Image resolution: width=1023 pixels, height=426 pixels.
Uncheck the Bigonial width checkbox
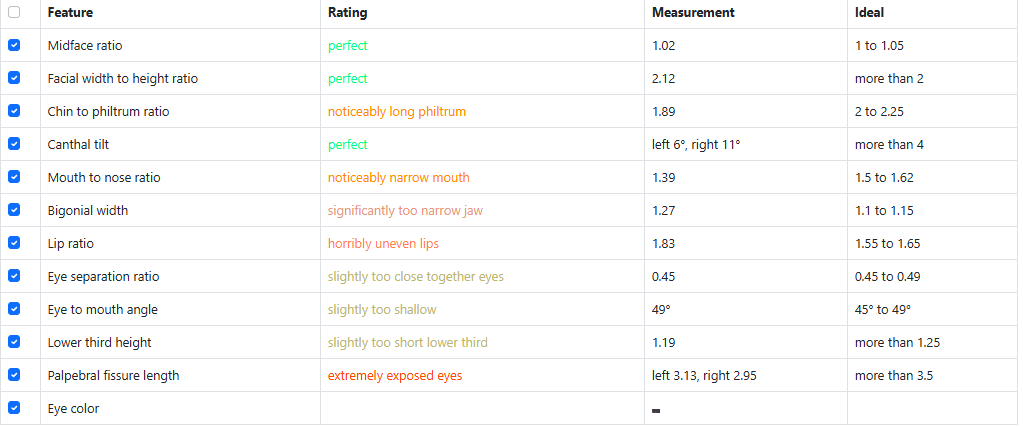14,211
